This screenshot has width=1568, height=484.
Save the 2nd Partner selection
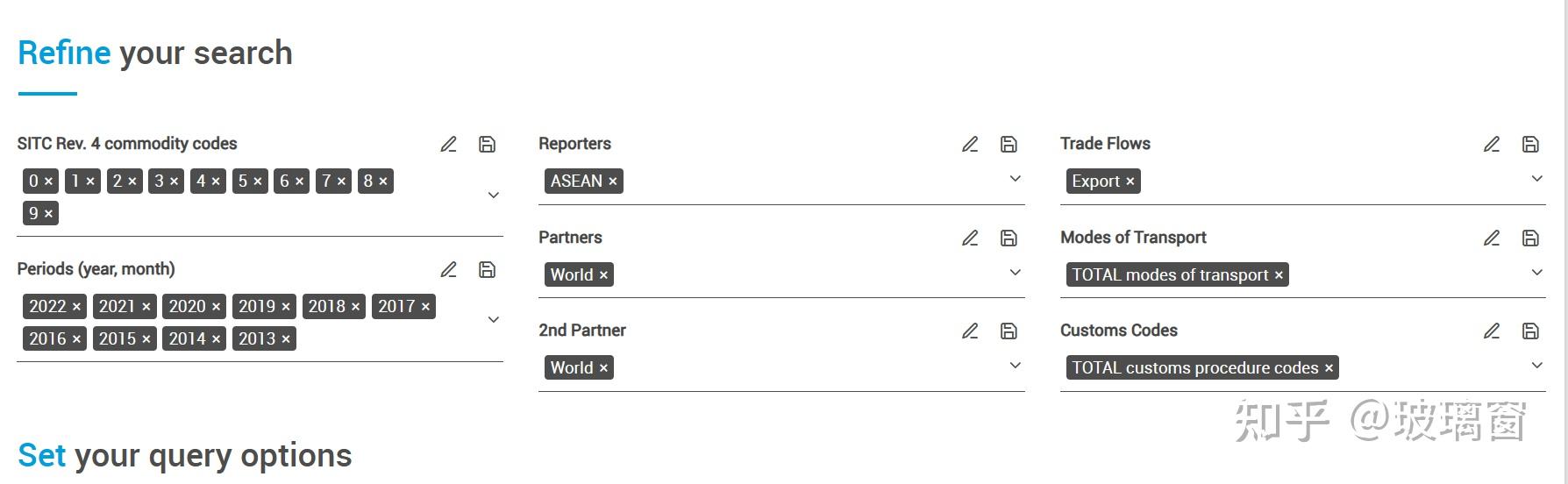pos(1009,331)
